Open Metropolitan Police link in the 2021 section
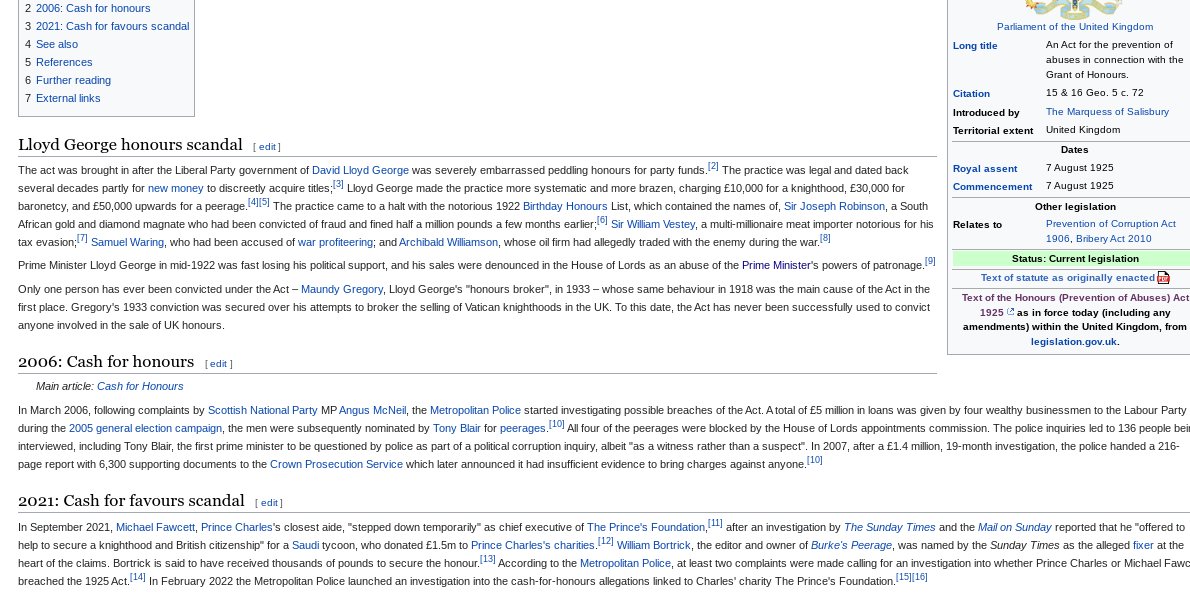This screenshot has width=1190, height=601. 625,565
